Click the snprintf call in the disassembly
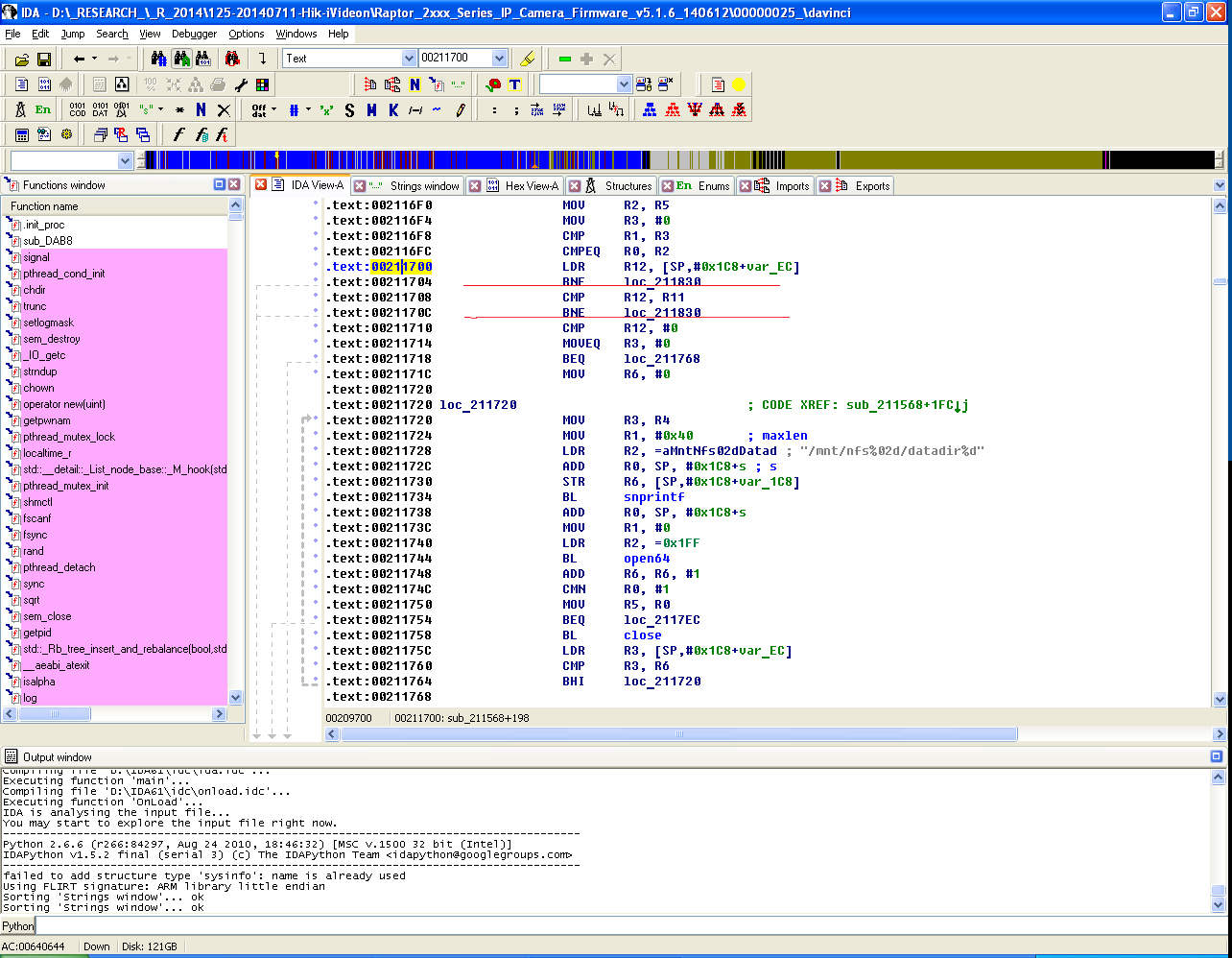 654,497
